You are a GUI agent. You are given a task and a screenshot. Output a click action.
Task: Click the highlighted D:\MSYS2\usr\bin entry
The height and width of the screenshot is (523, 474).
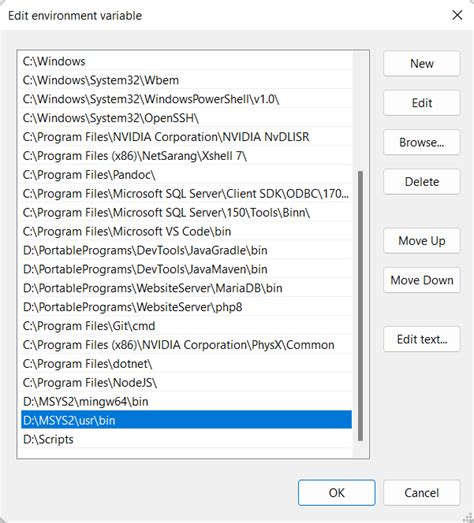coord(186,420)
